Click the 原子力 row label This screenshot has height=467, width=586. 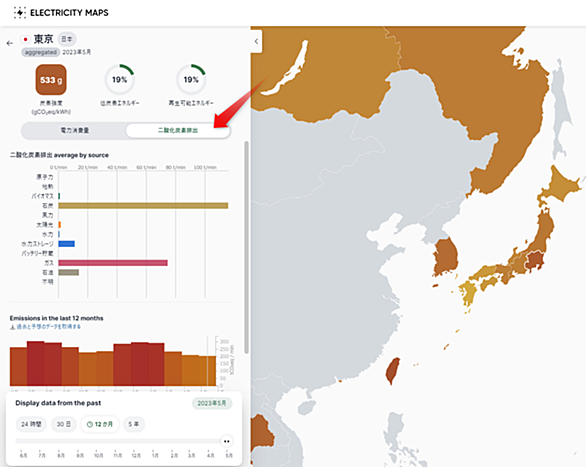click(x=45, y=177)
